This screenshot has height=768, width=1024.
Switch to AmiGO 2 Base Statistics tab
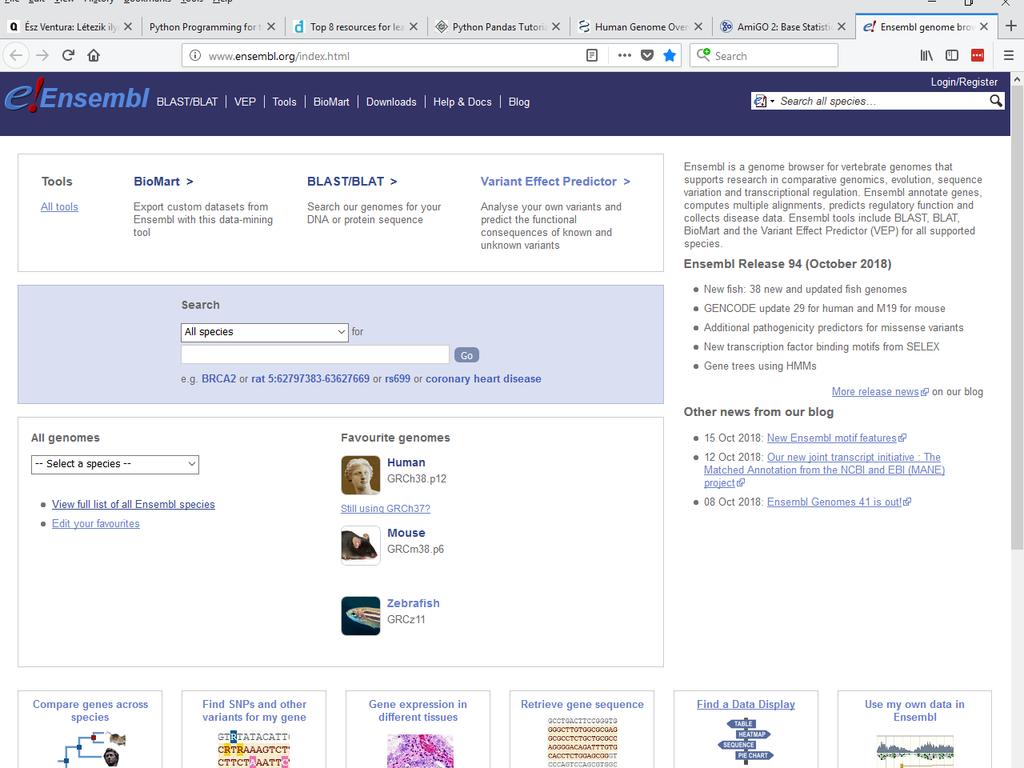point(783,27)
